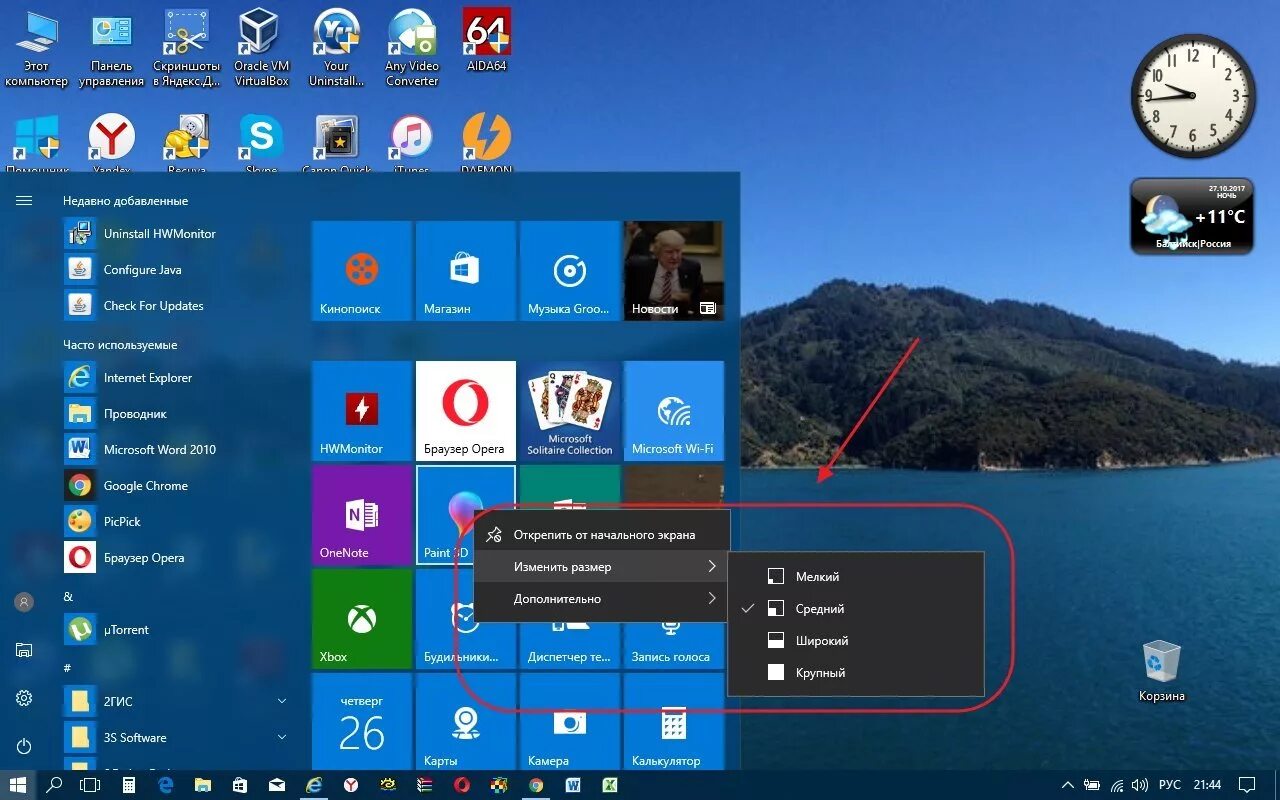Open the Карты maps tile
The image size is (1280, 800).
466,723
